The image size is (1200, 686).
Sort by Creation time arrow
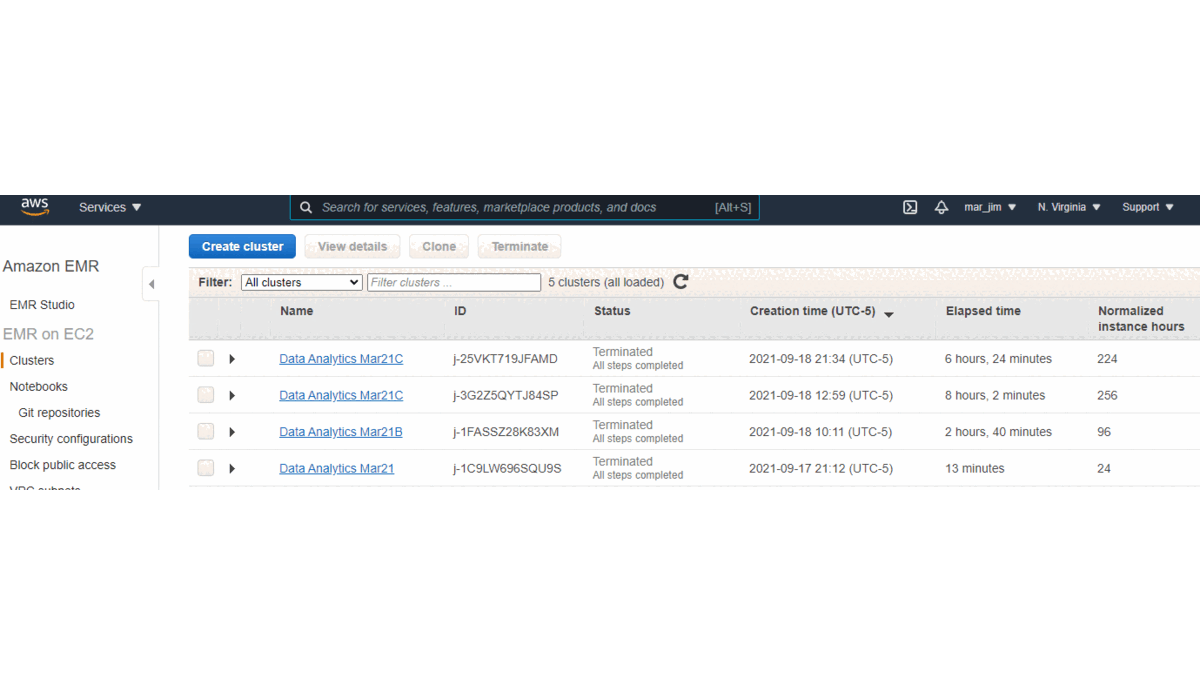pos(889,314)
